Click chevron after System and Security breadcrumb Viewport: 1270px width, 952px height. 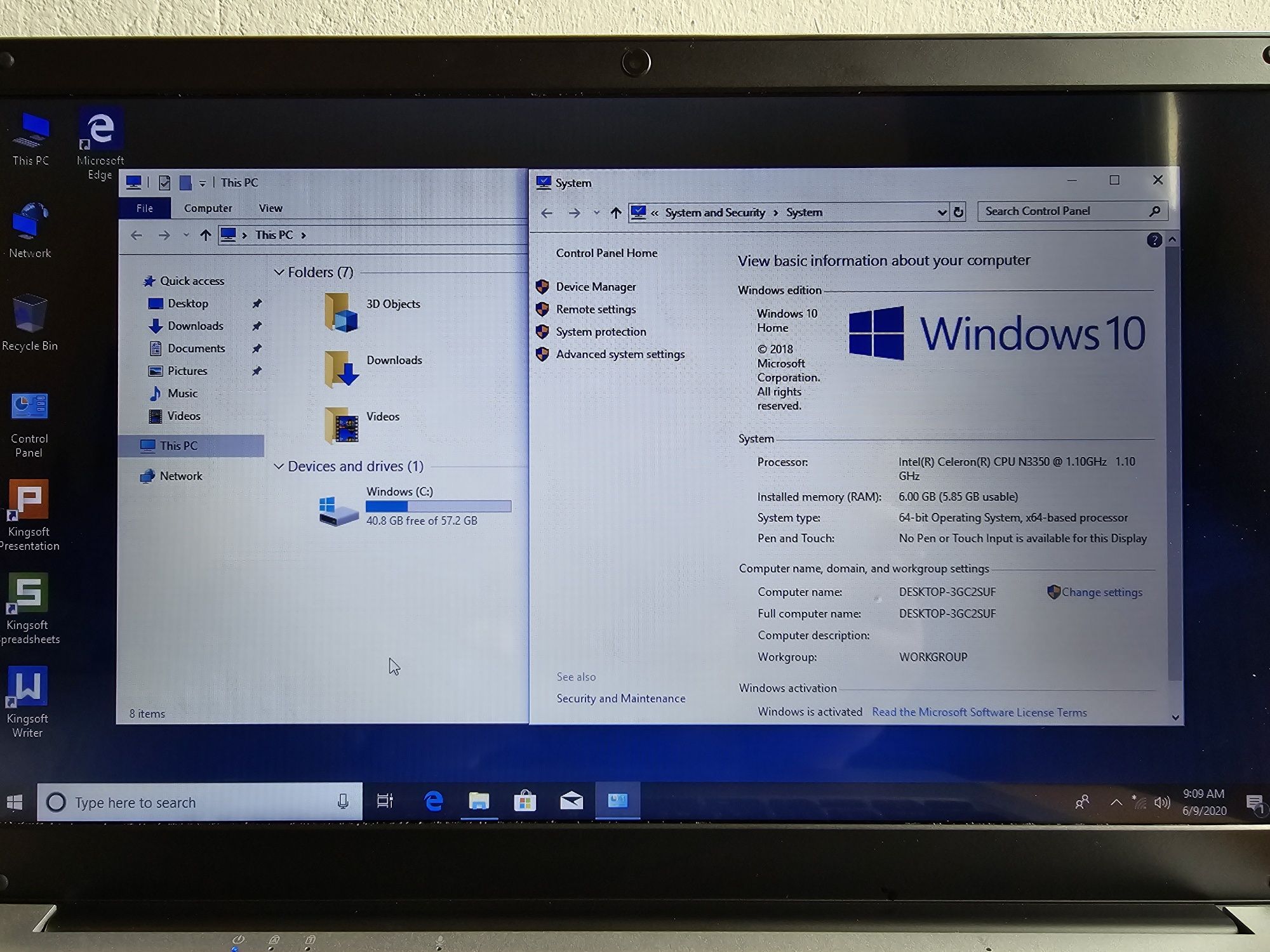pos(776,213)
